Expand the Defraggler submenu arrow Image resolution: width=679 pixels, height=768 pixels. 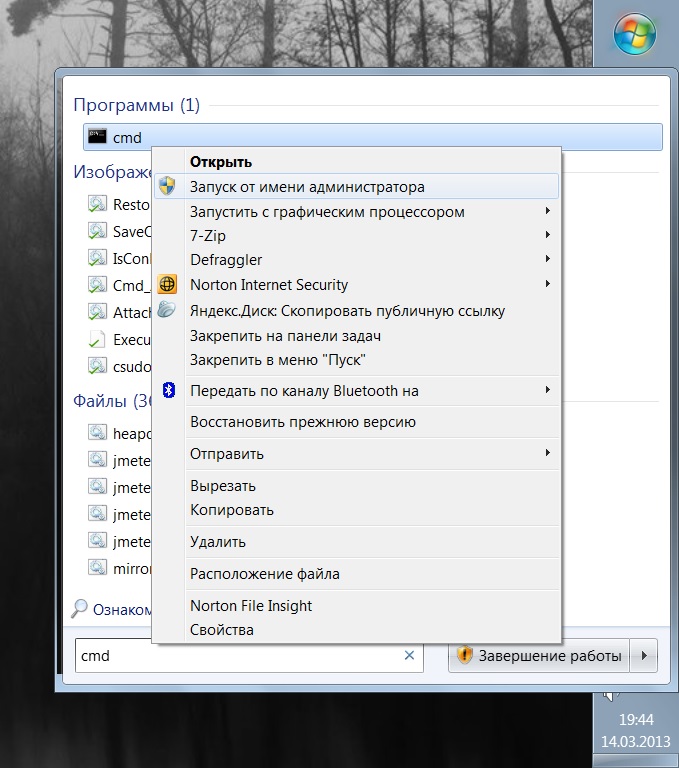tap(548, 259)
